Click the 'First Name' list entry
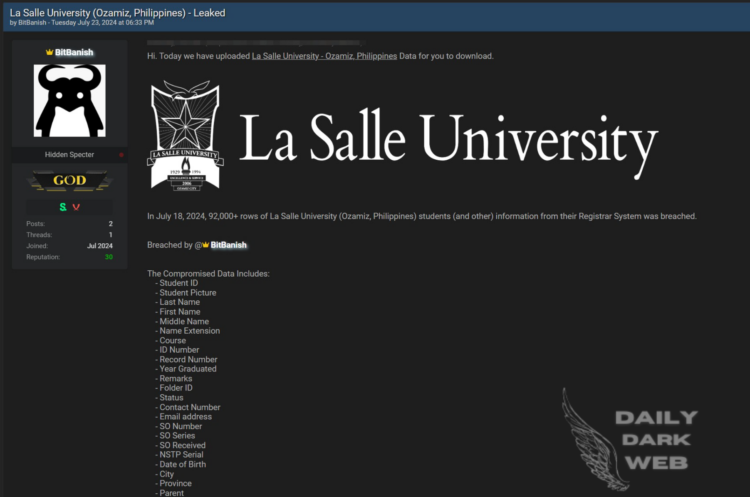Image resolution: width=750 pixels, height=497 pixels. (178, 312)
